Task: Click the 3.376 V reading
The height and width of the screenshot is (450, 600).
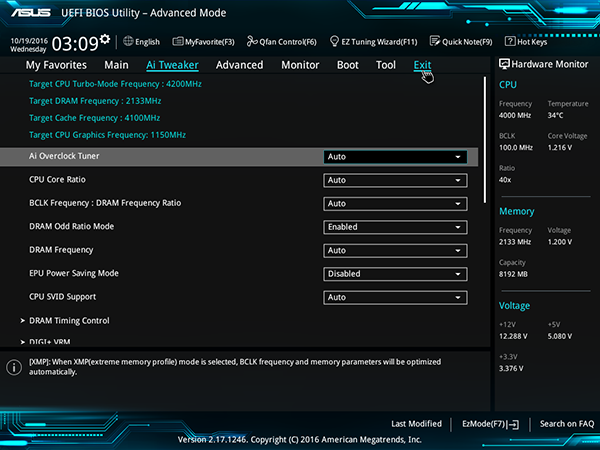Action: [x=511, y=368]
